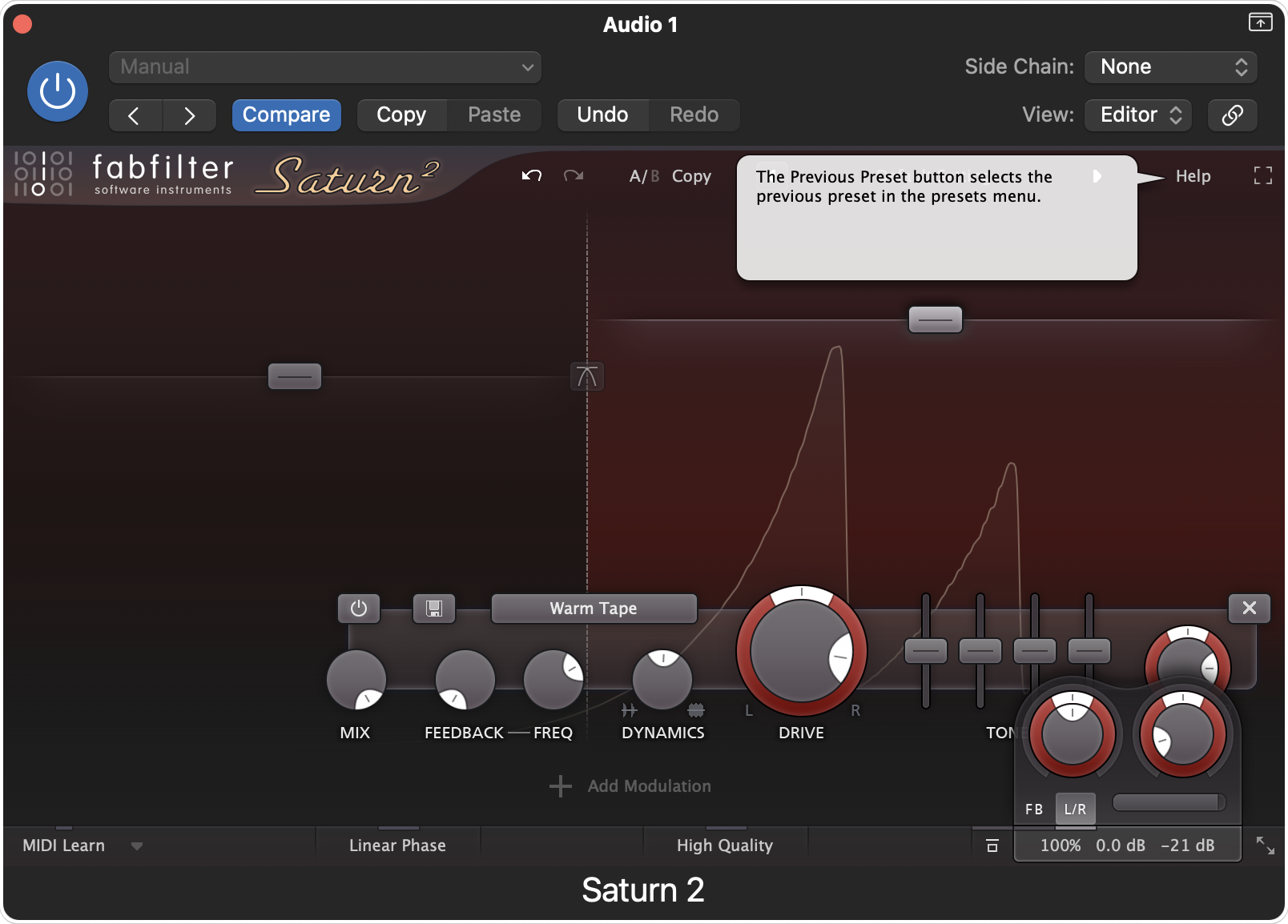Click the output options icon in bottom bar

click(992, 846)
